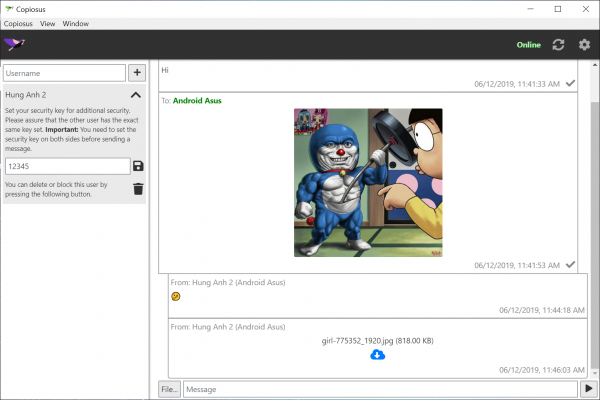Click the timestamp 06/12/2019, 11:41:33 AM

(x=517, y=84)
